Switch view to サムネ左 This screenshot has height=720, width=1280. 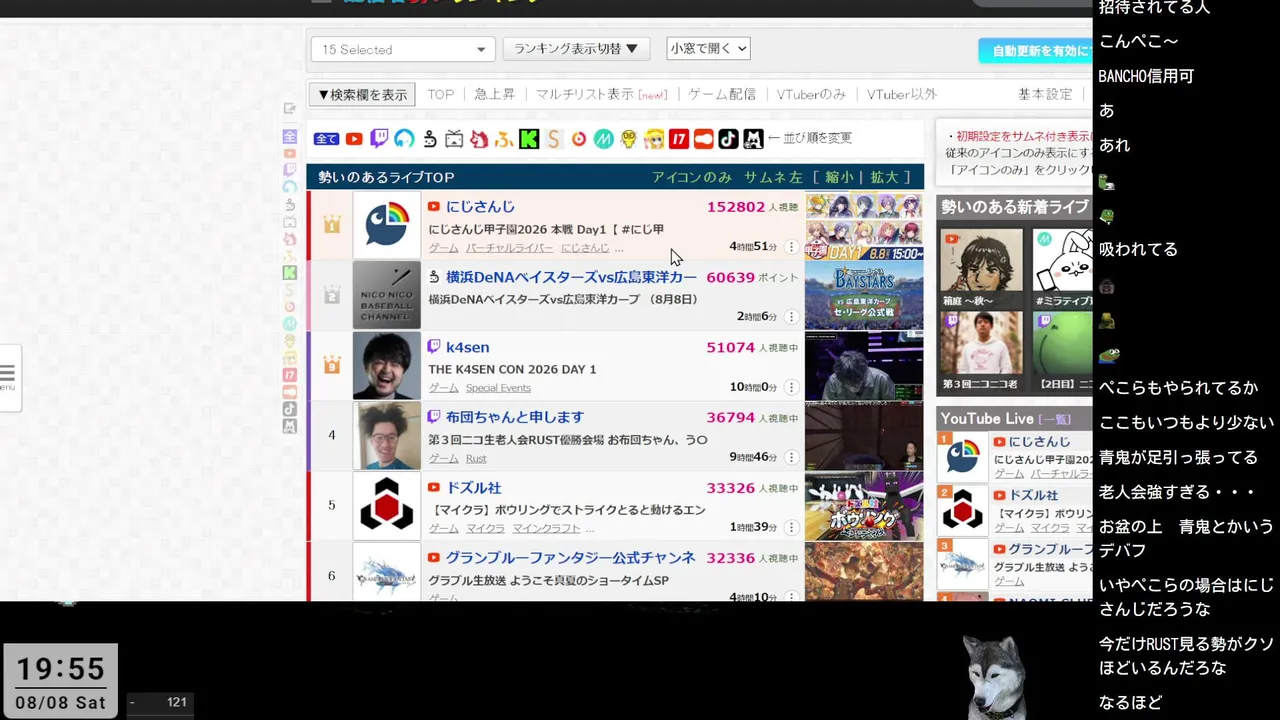[x=773, y=177]
